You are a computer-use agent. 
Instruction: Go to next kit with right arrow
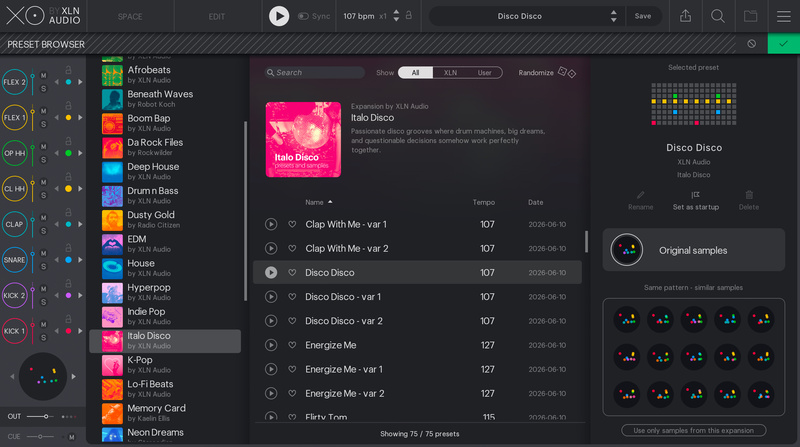[74, 377]
